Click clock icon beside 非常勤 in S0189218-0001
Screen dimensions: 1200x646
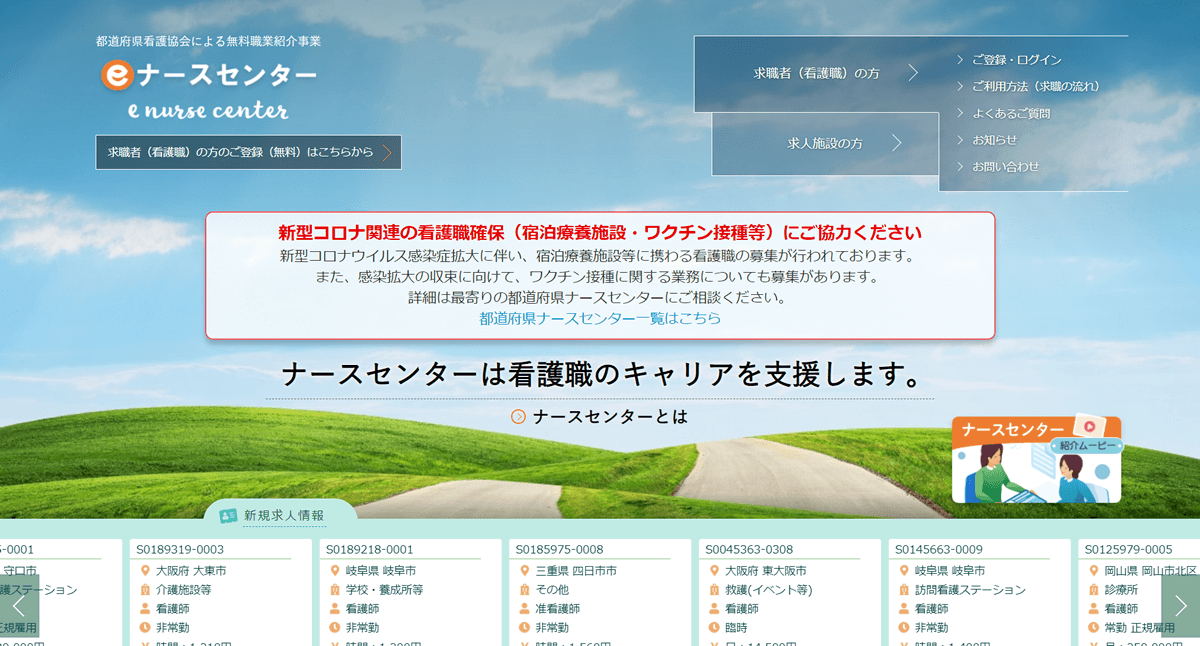pos(335,628)
